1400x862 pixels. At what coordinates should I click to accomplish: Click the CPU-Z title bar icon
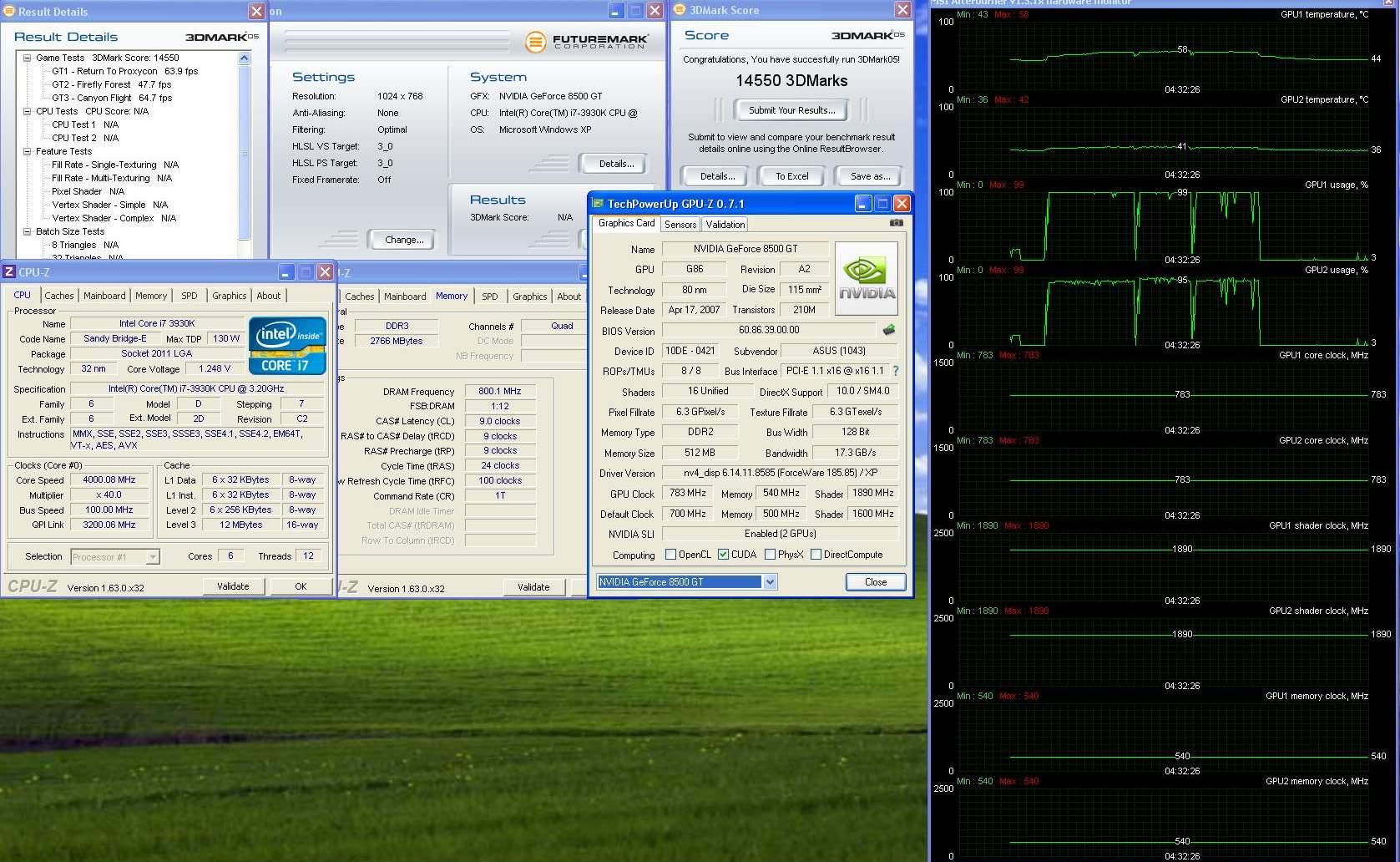click(x=9, y=271)
